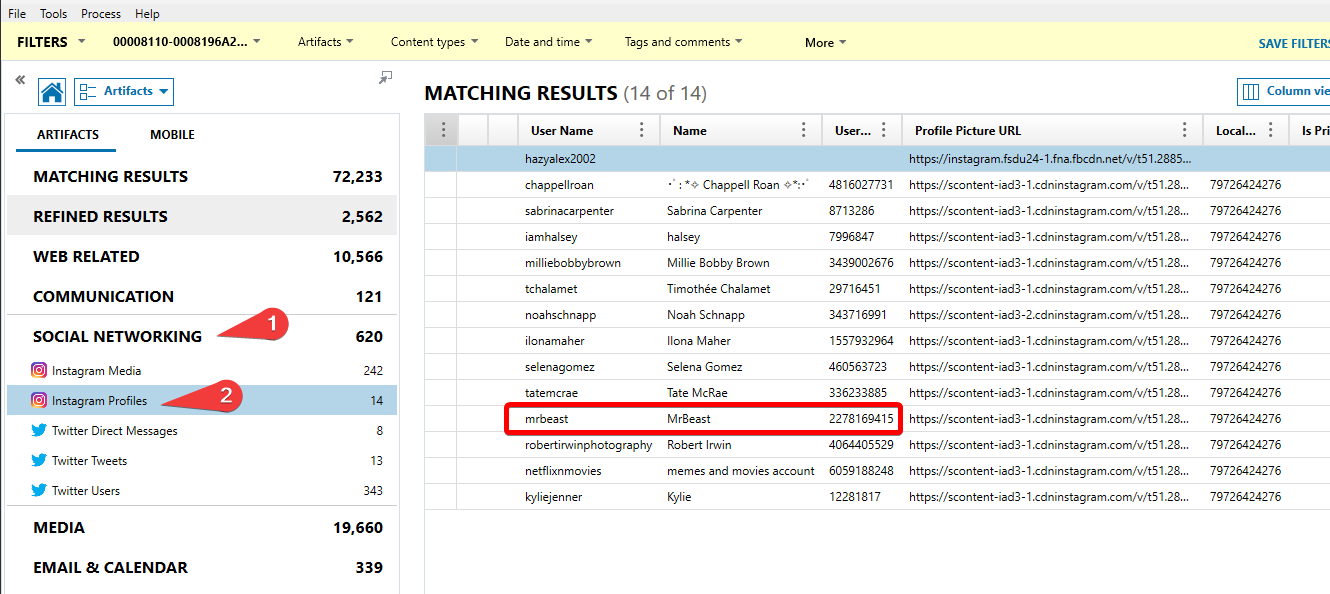1330x594 pixels.
Task: Open the Artifacts filter dropdown
Action: point(326,42)
